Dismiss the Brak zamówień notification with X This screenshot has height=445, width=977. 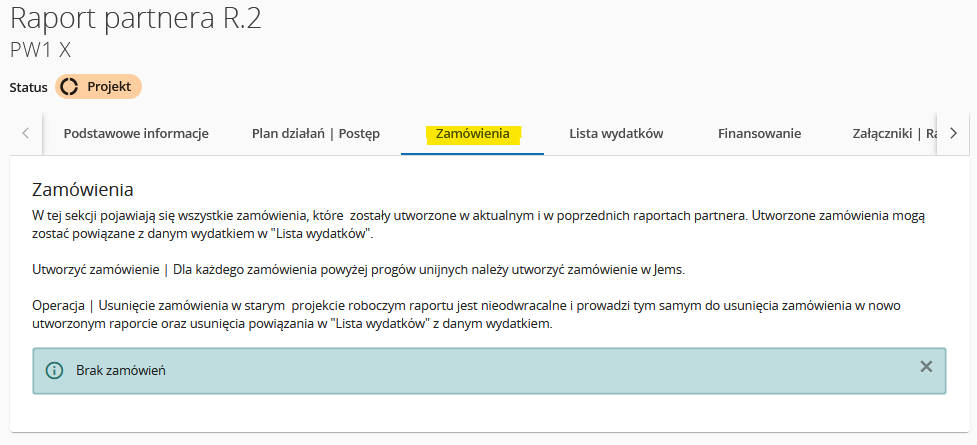(926, 367)
